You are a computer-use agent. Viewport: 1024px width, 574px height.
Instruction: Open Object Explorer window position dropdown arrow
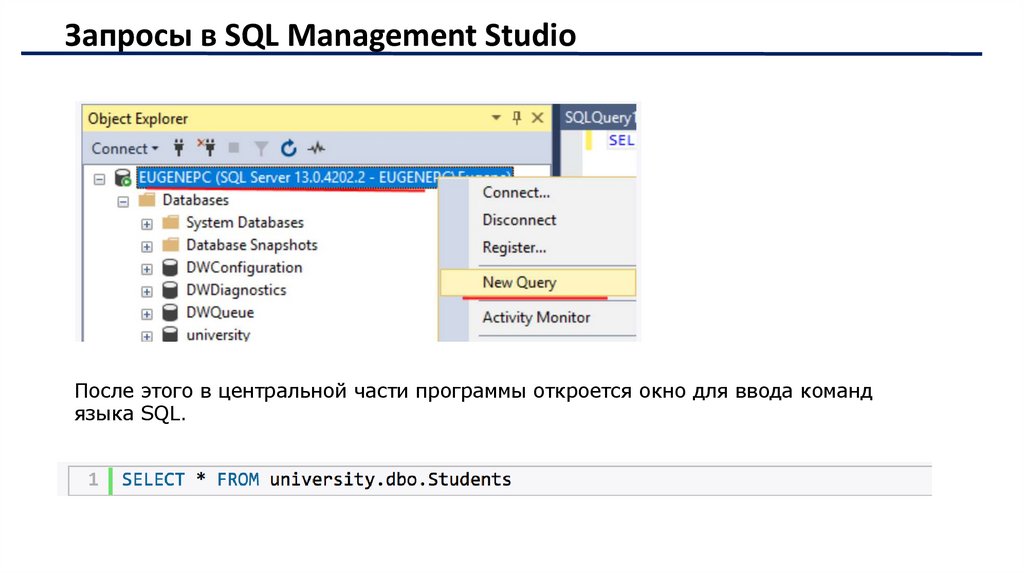tap(496, 118)
